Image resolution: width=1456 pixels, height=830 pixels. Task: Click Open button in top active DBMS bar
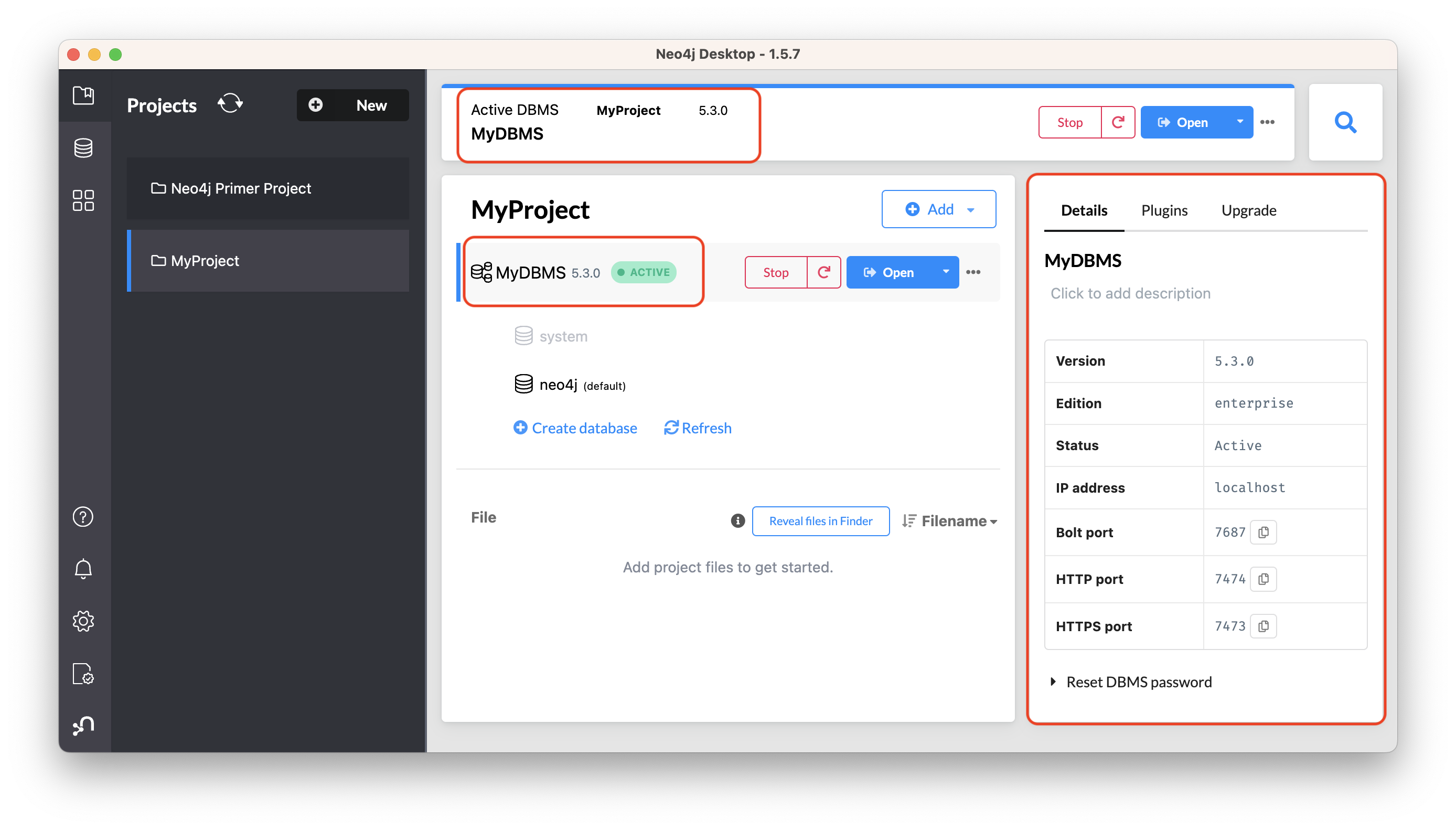pyautogui.click(x=1184, y=122)
